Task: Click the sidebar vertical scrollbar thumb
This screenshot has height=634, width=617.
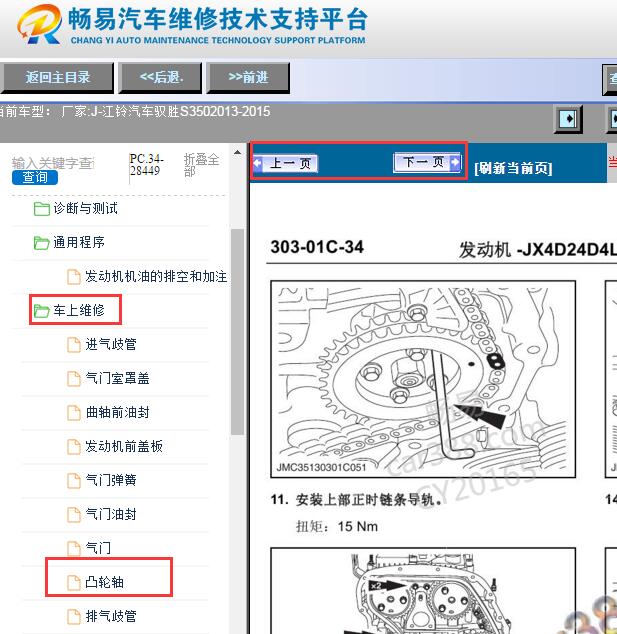Action: [x=238, y=332]
